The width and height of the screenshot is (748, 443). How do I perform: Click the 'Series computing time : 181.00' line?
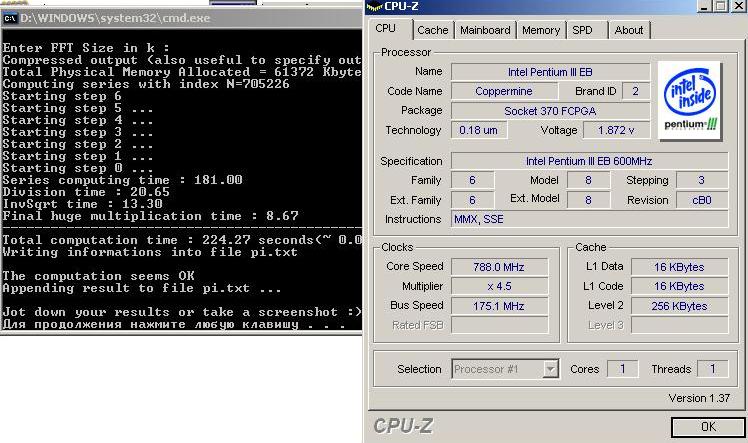[123, 180]
